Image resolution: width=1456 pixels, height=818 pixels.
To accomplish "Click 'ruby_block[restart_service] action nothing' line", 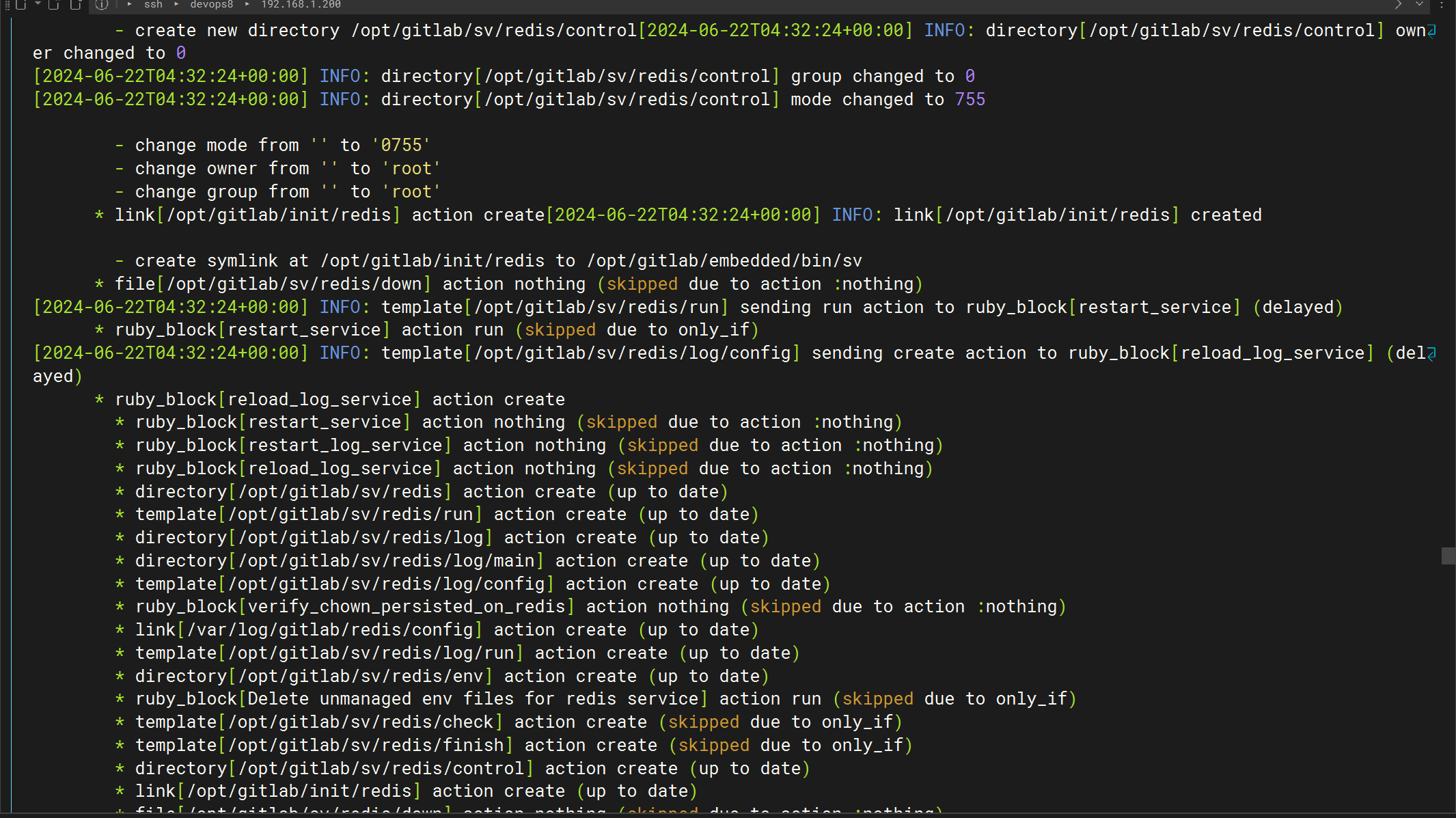I will click(509, 422).
